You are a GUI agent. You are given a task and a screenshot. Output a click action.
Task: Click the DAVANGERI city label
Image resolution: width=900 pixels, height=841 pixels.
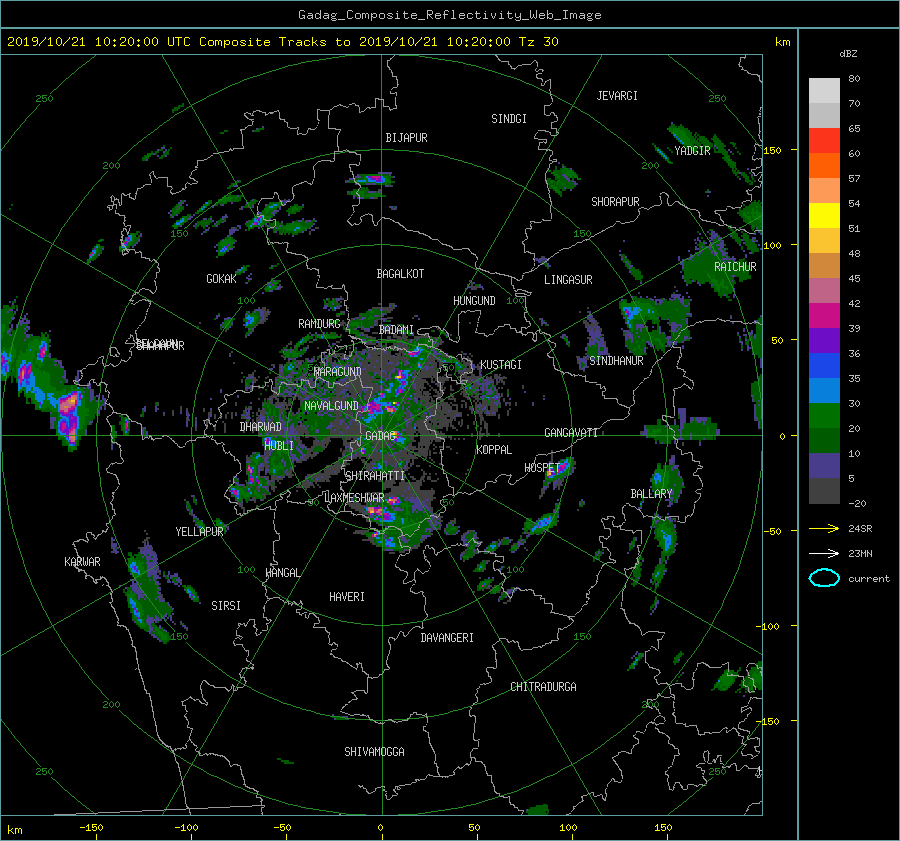click(447, 638)
